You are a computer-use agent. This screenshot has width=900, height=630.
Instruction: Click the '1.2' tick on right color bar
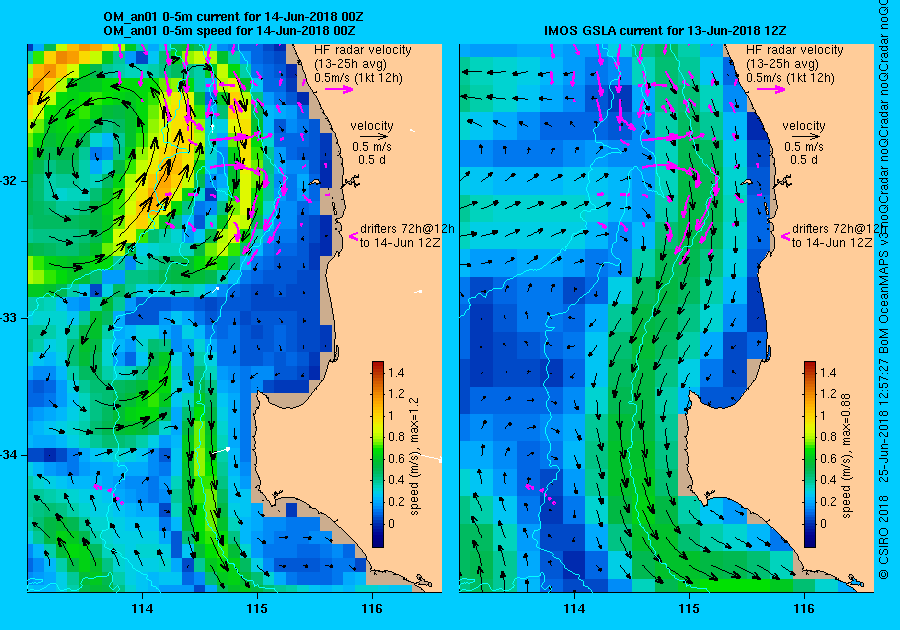click(x=828, y=394)
